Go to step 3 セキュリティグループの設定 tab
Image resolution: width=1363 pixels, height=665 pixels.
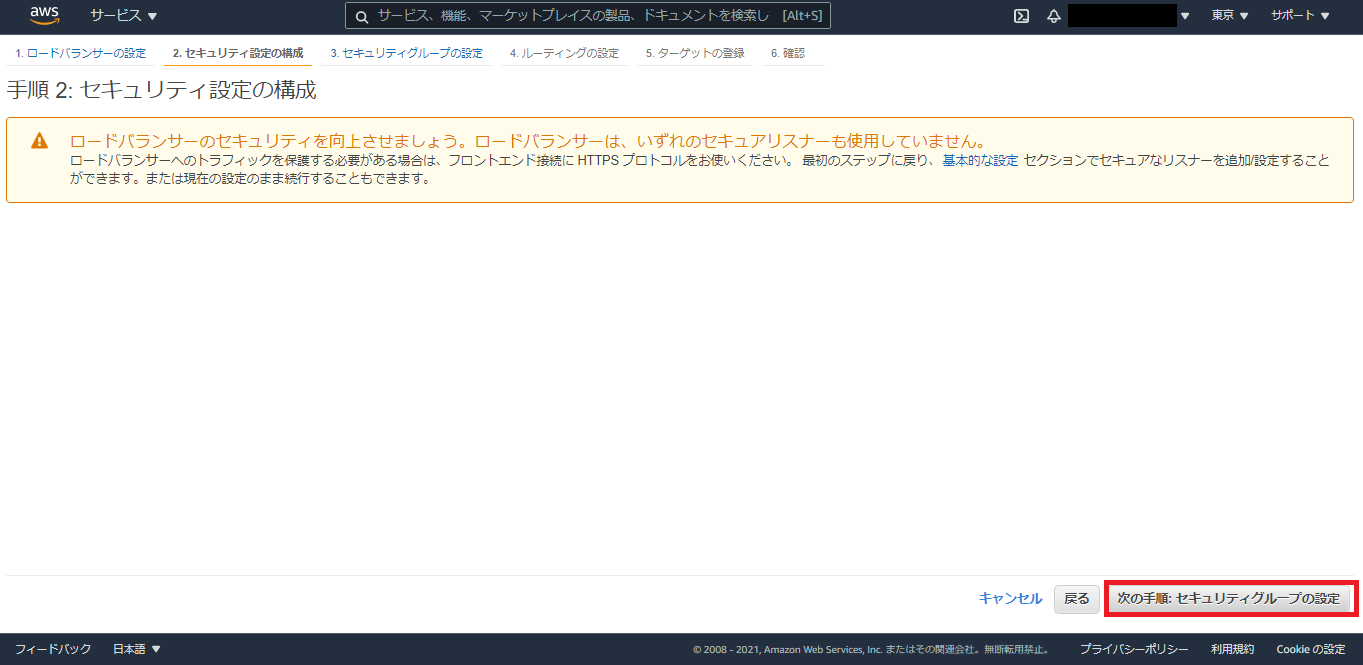click(x=406, y=53)
